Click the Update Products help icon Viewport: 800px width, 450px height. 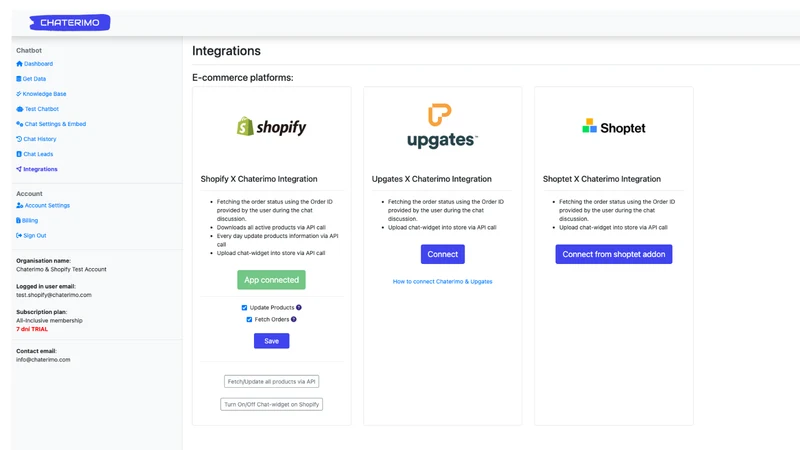pos(299,308)
